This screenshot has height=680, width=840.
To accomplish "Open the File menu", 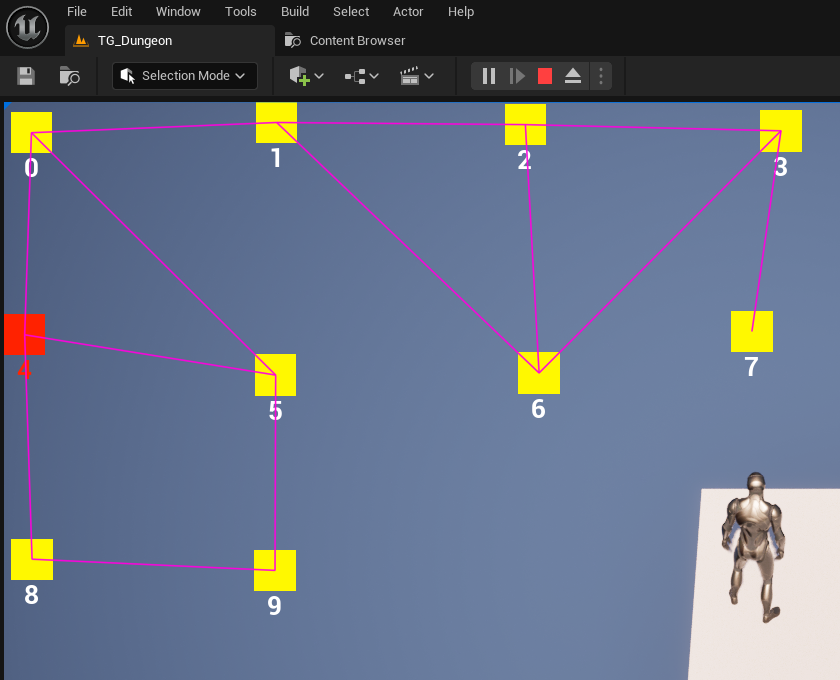I will coord(77,12).
